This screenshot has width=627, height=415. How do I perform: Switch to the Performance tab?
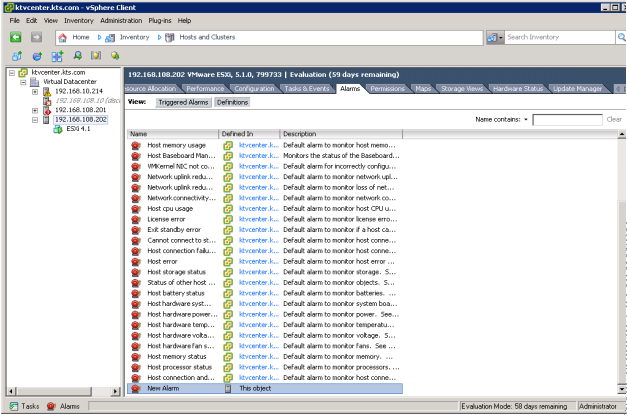[205, 89]
